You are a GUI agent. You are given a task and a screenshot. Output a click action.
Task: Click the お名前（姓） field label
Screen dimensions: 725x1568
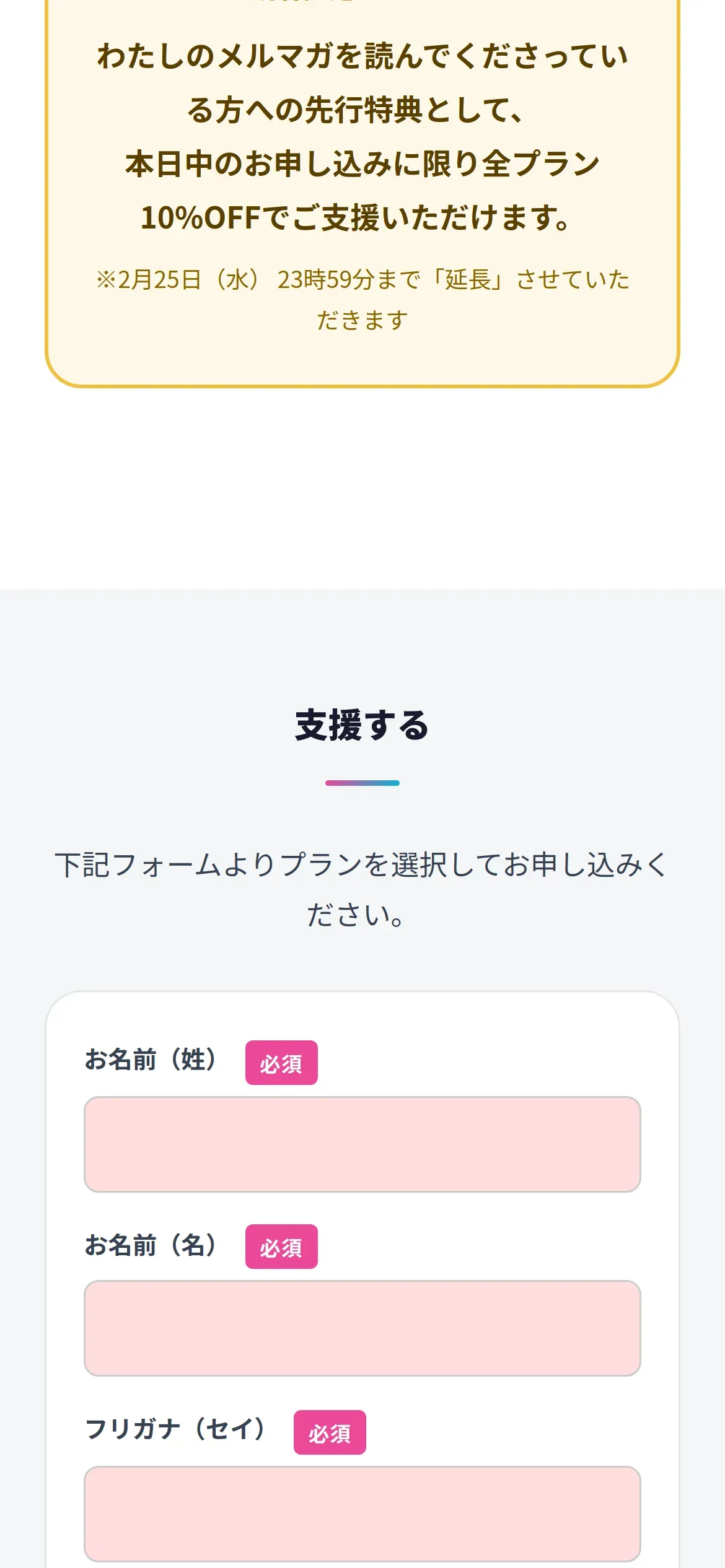click(x=151, y=1060)
